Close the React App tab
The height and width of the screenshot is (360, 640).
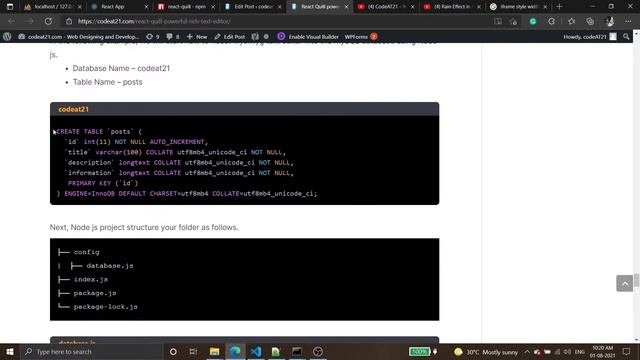(x=146, y=7)
